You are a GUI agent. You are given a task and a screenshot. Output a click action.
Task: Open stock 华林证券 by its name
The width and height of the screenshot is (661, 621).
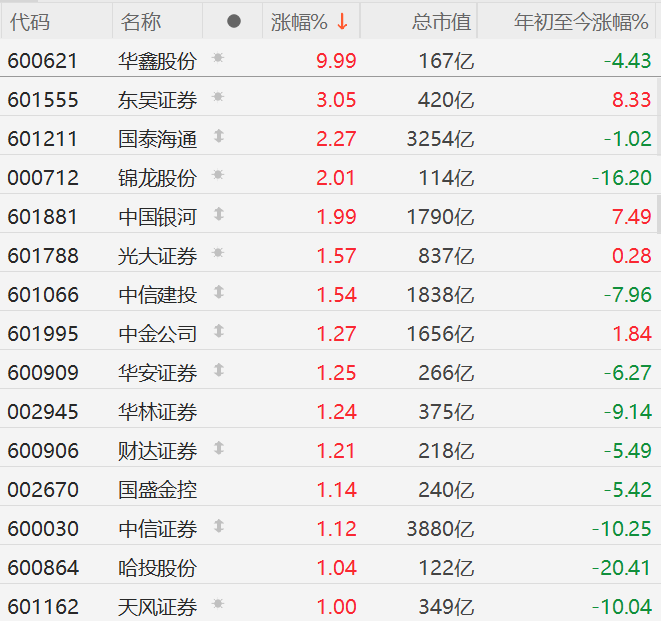[x=158, y=412]
